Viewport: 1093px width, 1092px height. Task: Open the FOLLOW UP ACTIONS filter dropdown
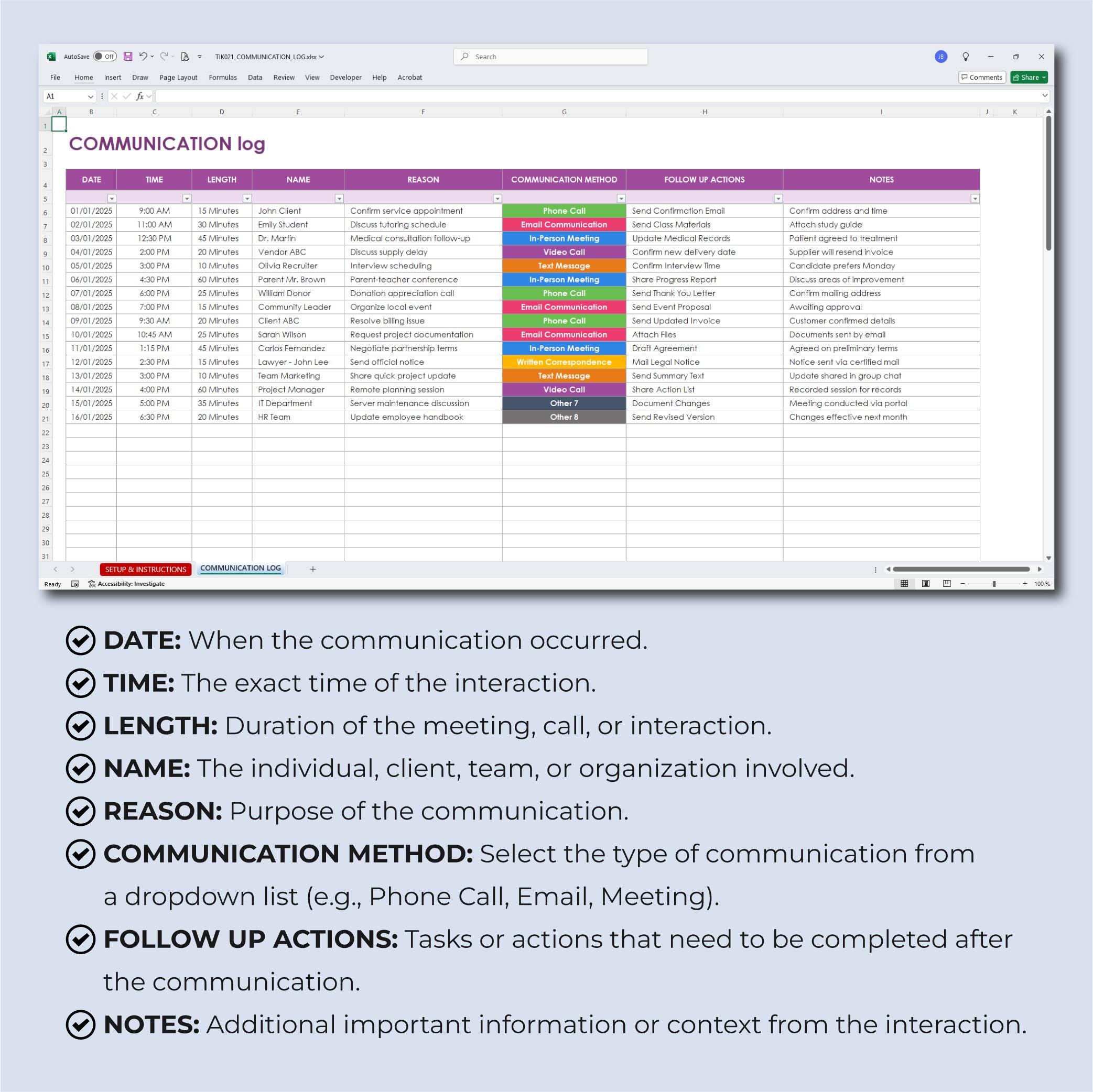click(778, 199)
